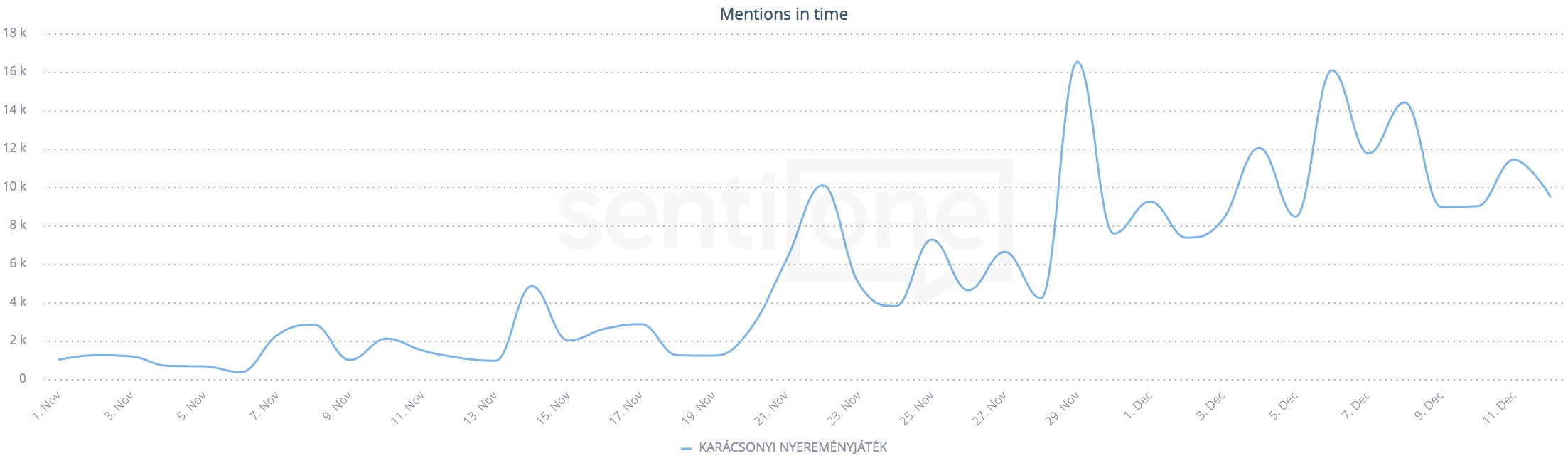Click the 'Mentions in time' chart title

pyautogui.click(x=783, y=14)
